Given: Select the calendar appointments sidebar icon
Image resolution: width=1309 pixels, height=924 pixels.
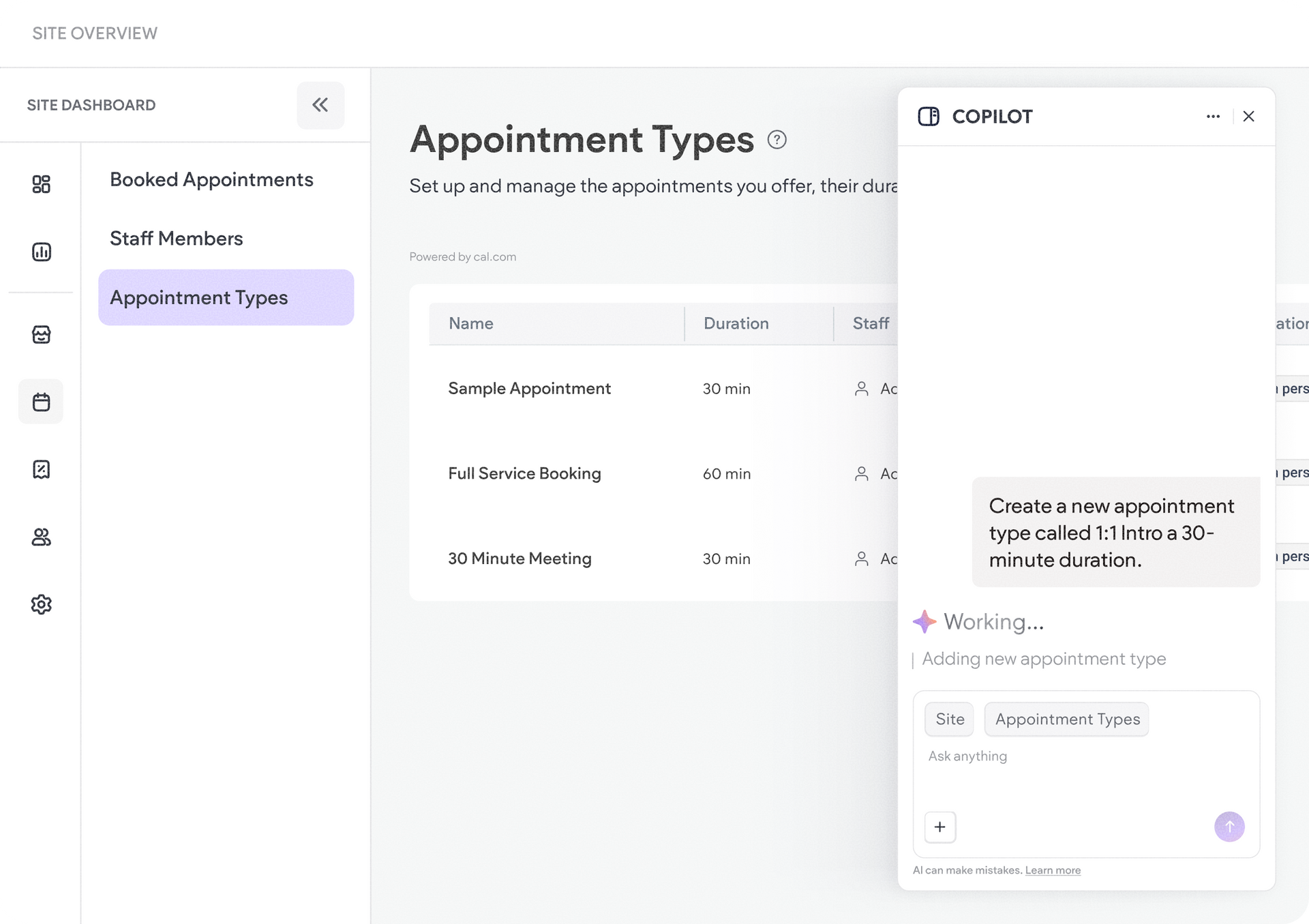Looking at the screenshot, I should coord(41,402).
